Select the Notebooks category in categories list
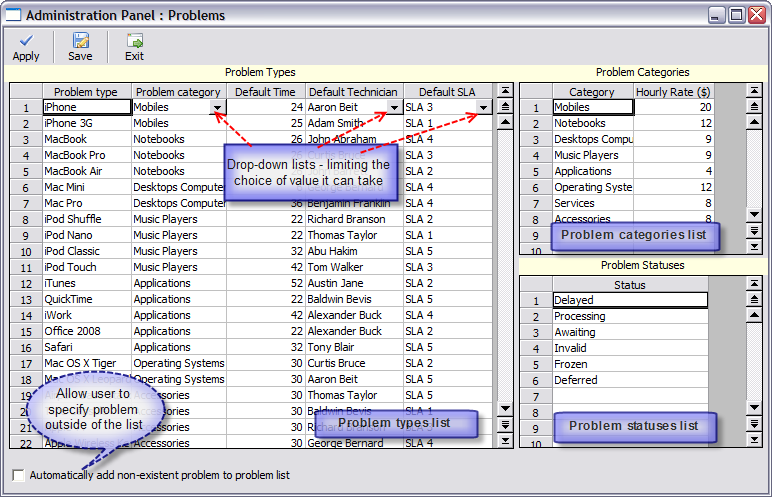The width and height of the screenshot is (772, 497). [x=593, y=123]
